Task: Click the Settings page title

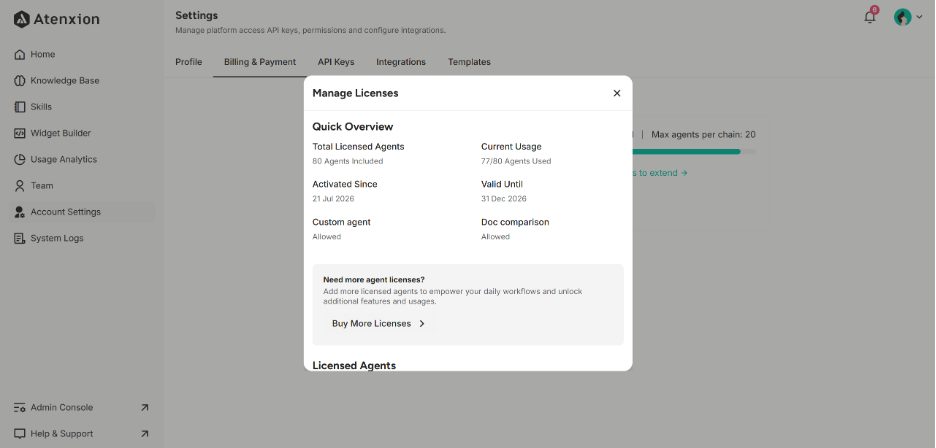Action: click(196, 16)
